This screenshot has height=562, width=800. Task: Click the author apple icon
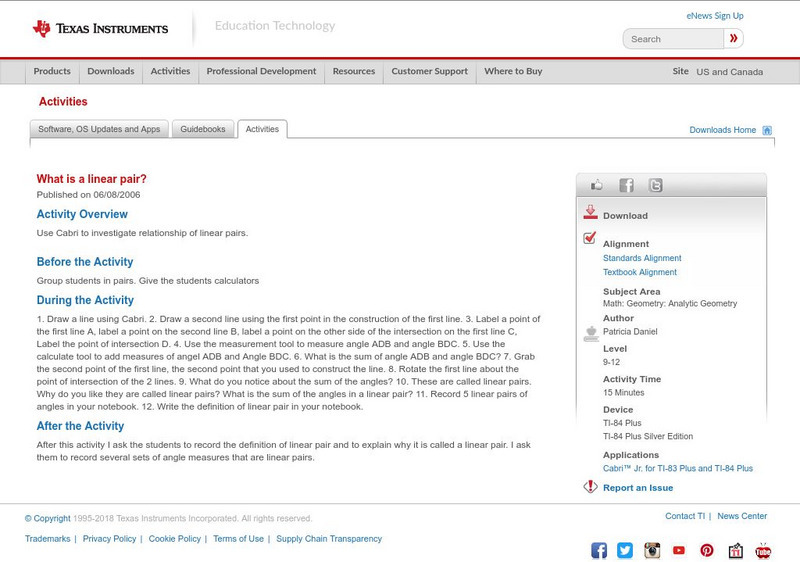(x=591, y=334)
